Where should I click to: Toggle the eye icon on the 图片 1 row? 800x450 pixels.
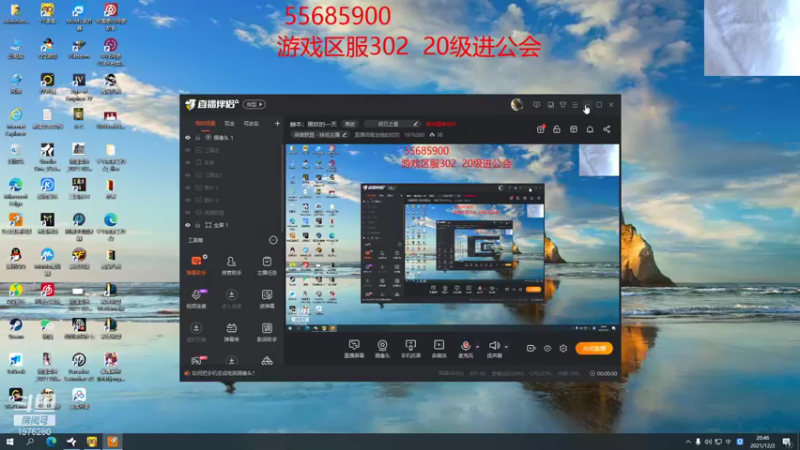click(188, 188)
